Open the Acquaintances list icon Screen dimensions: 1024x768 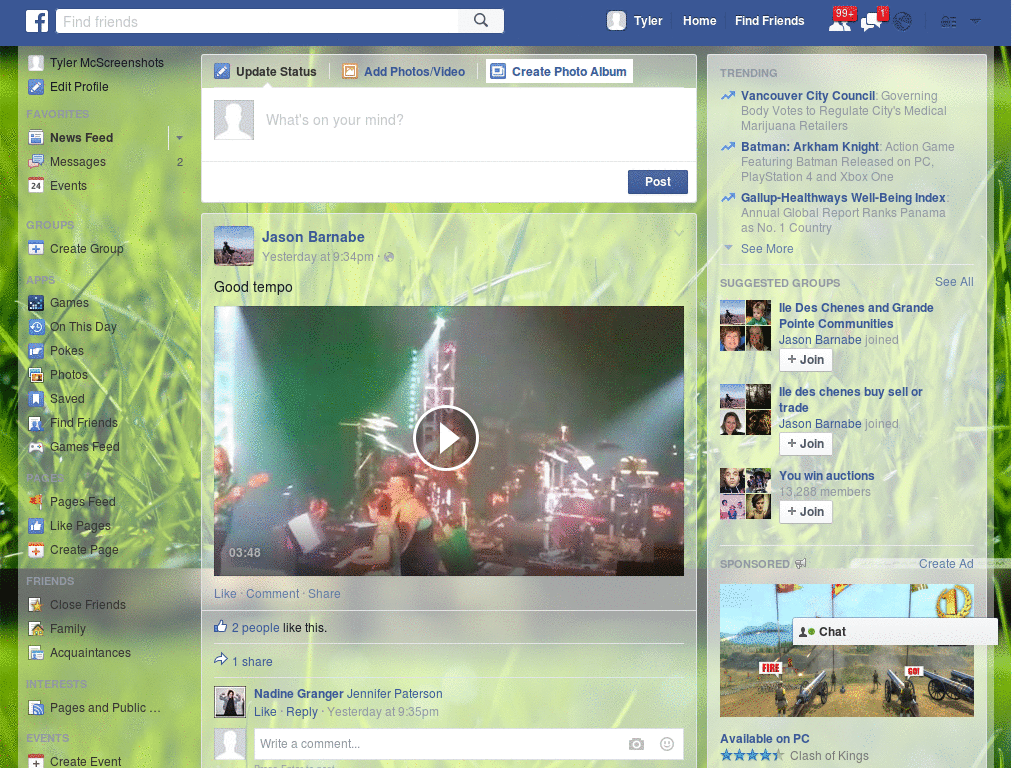[36, 653]
